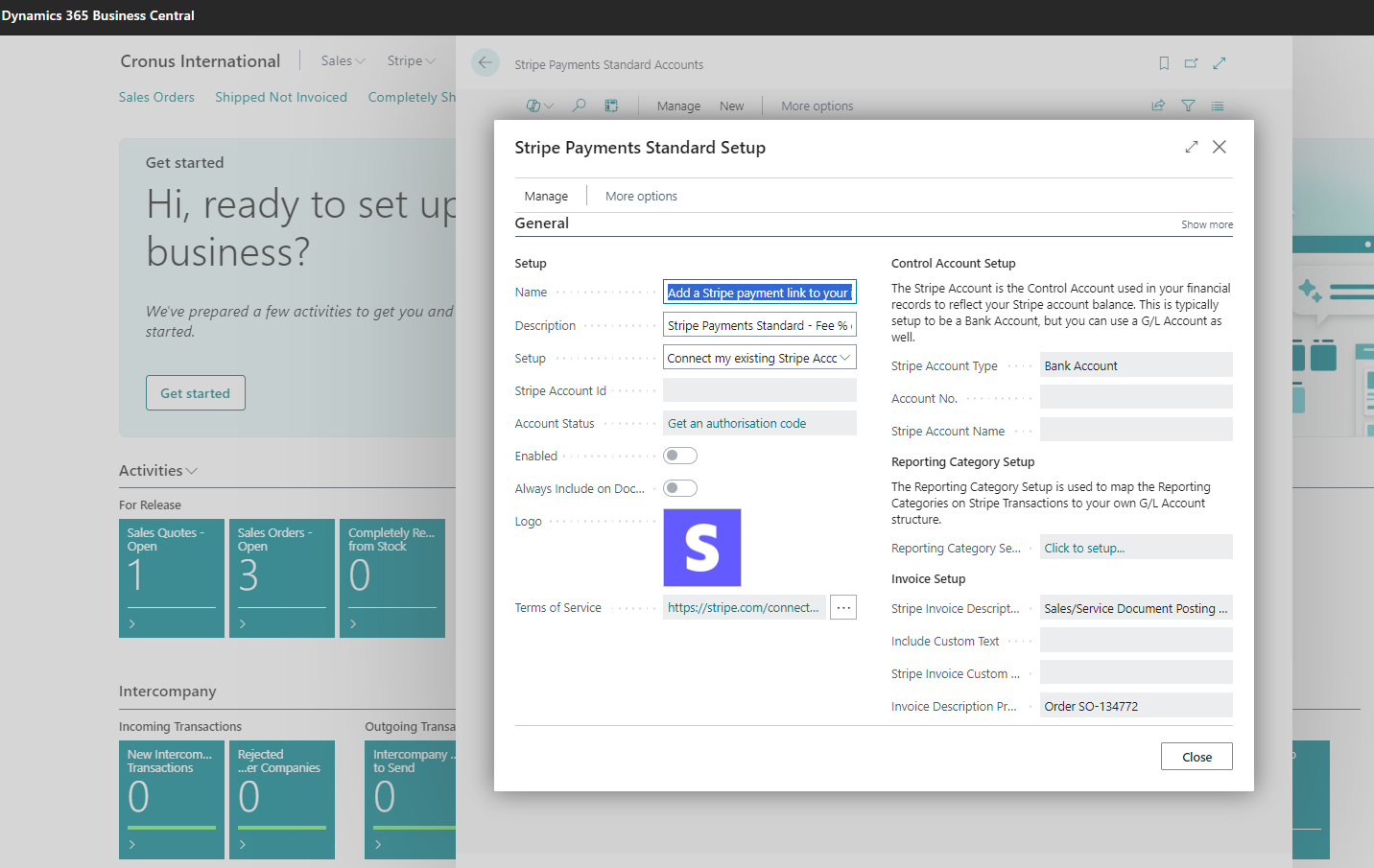This screenshot has width=1374, height=868.
Task: Open the Sales Quotes - Open tile
Action: point(172,578)
